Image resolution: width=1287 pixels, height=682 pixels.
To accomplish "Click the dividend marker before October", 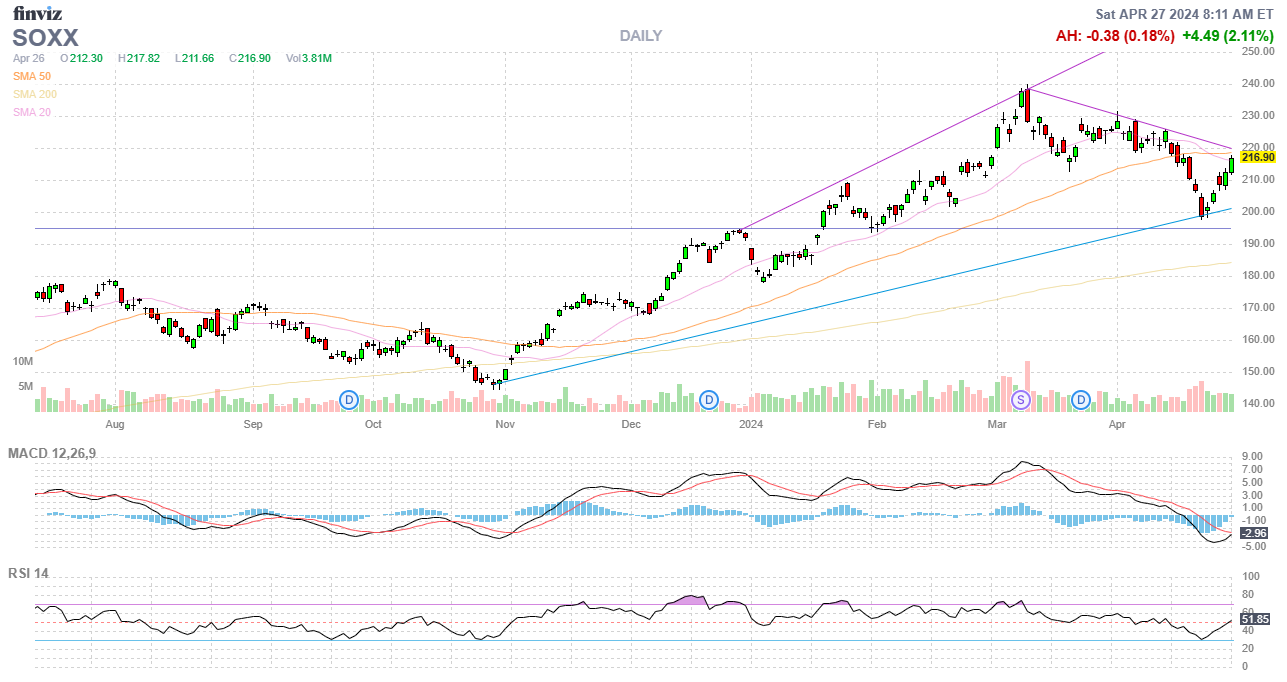I will tap(349, 400).
